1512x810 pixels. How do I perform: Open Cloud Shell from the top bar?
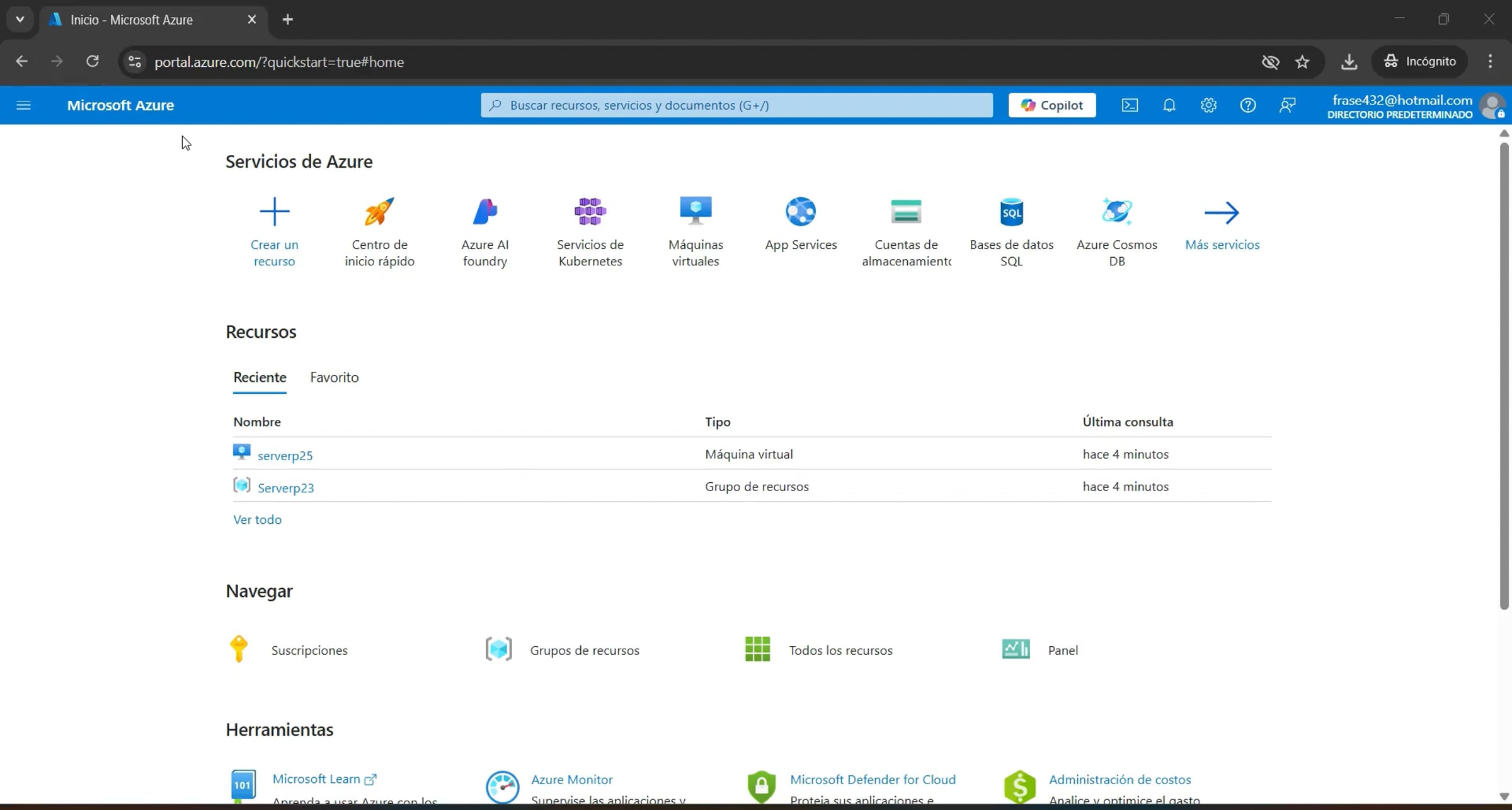pyautogui.click(x=1130, y=105)
